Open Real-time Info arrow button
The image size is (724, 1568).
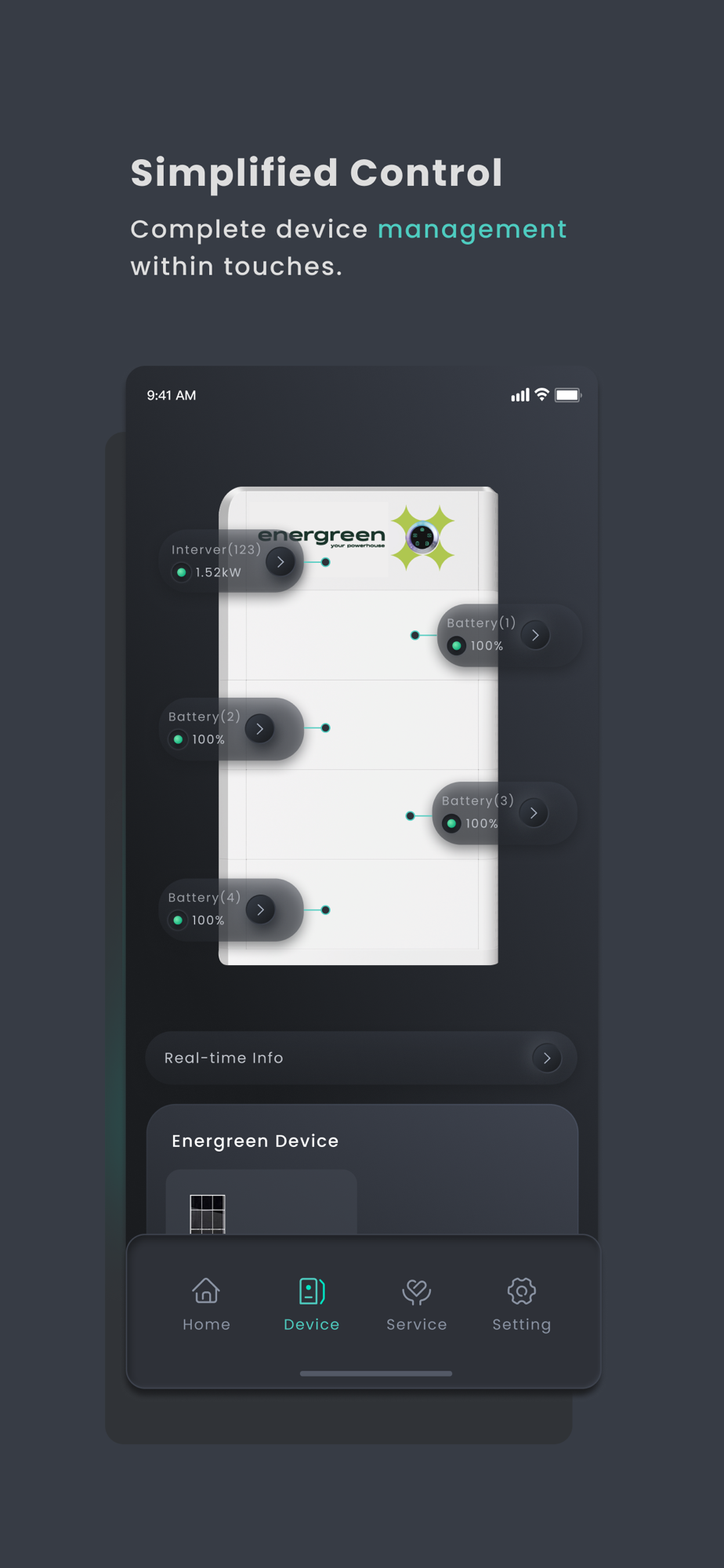coord(547,1058)
